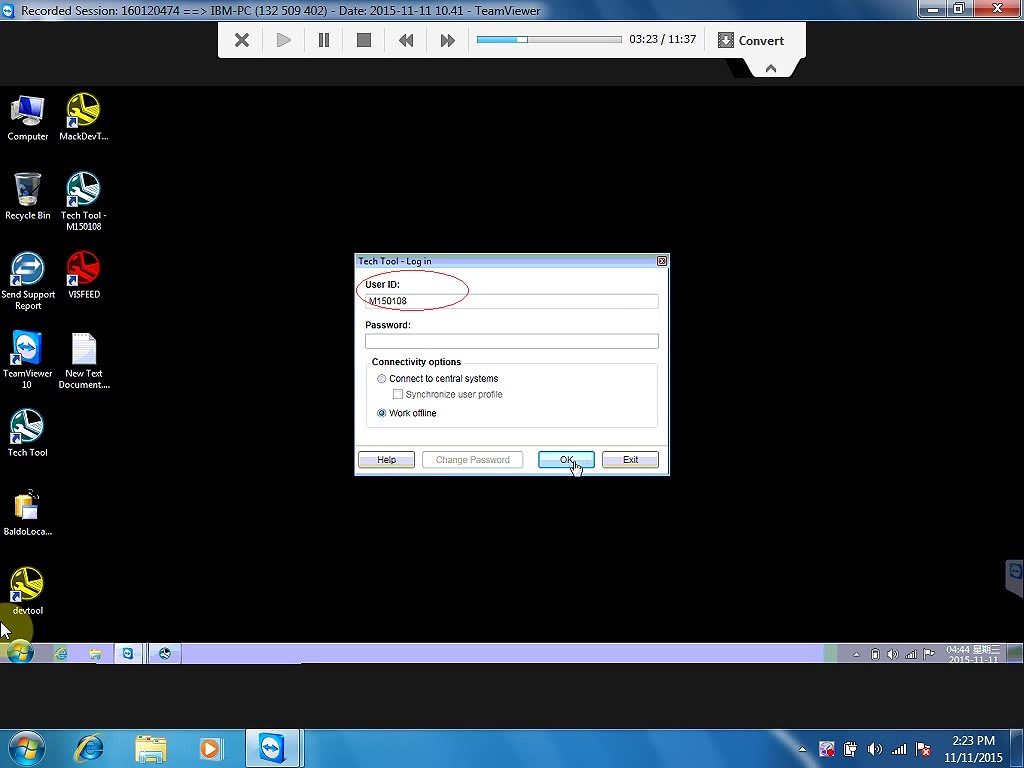
Task: Stop the recorded session playback
Action: pyautogui.click(x=364, y=40)
